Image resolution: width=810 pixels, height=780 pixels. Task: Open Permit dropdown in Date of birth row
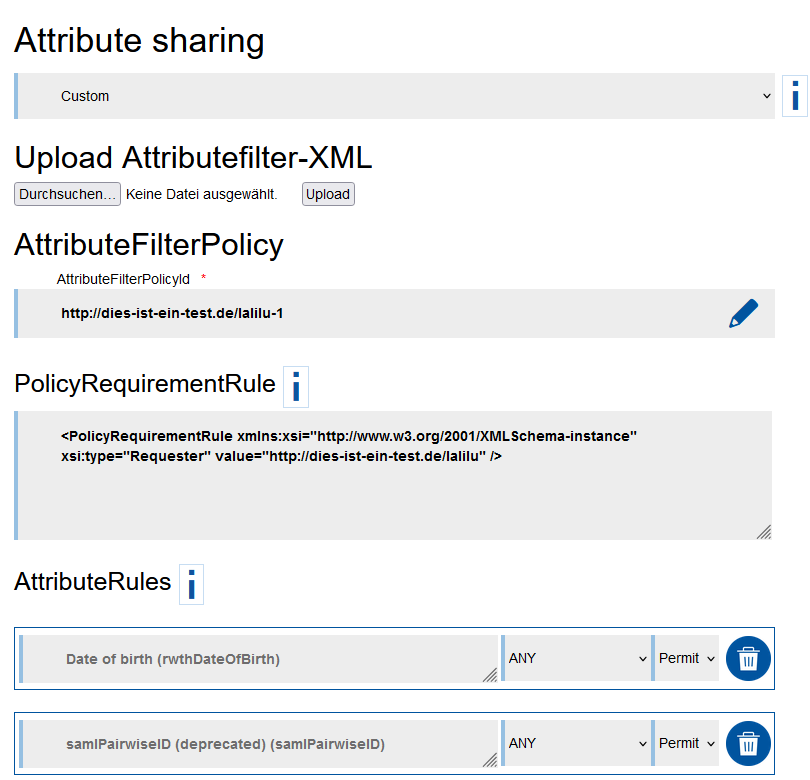[685, 658]
